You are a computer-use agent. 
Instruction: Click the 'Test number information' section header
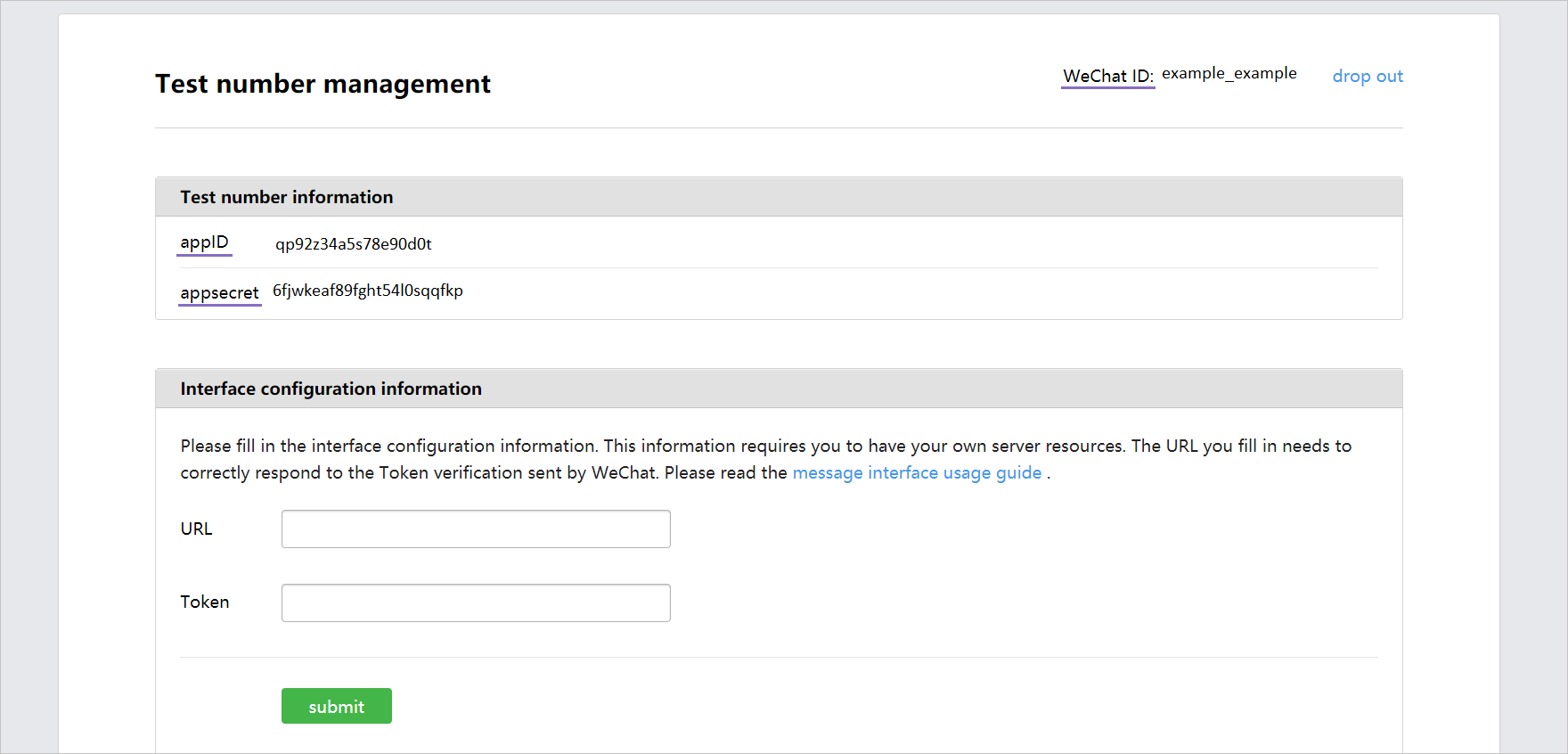286,197
